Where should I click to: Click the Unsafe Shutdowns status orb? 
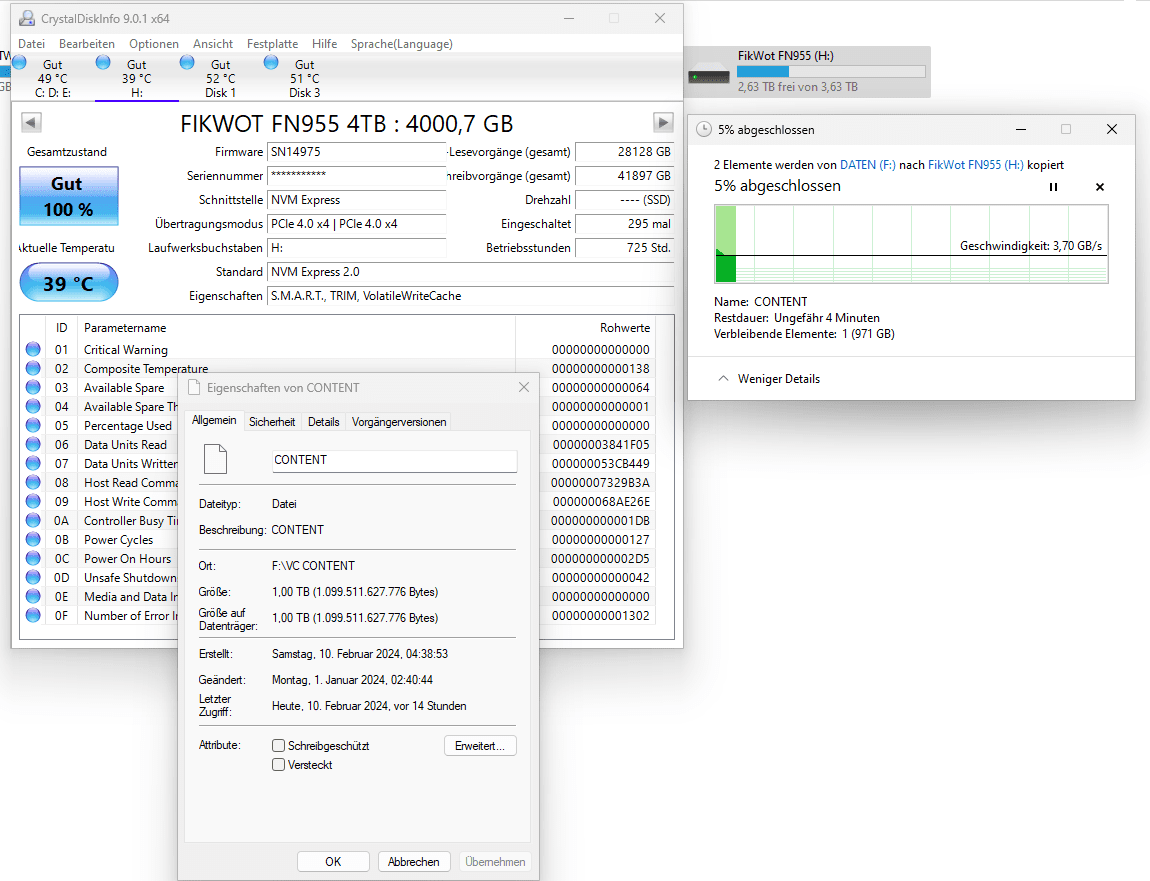tap(33, 577)
